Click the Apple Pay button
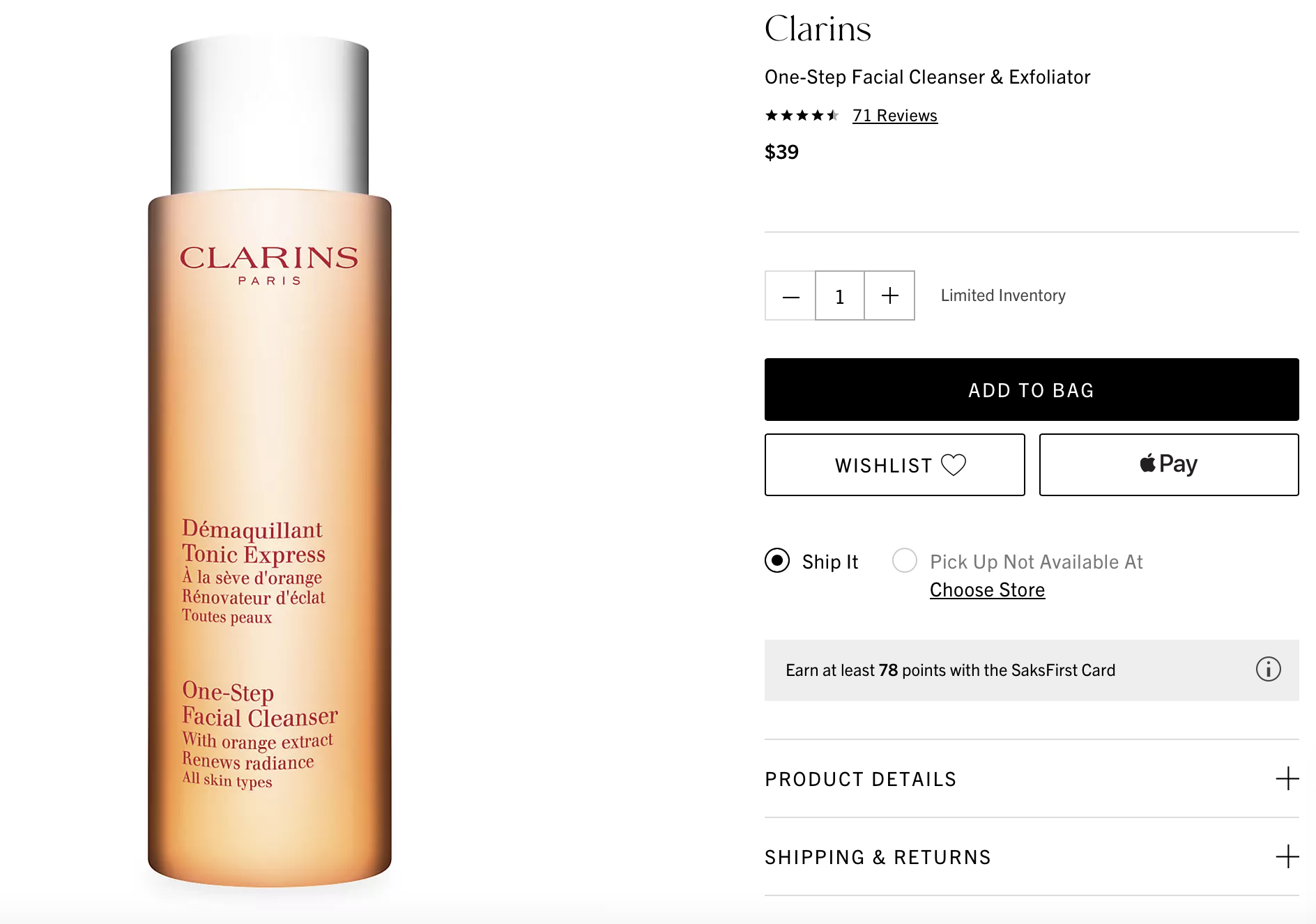Image resolution: width=1316 pixels, height=924 pixels. point(1169,465)
